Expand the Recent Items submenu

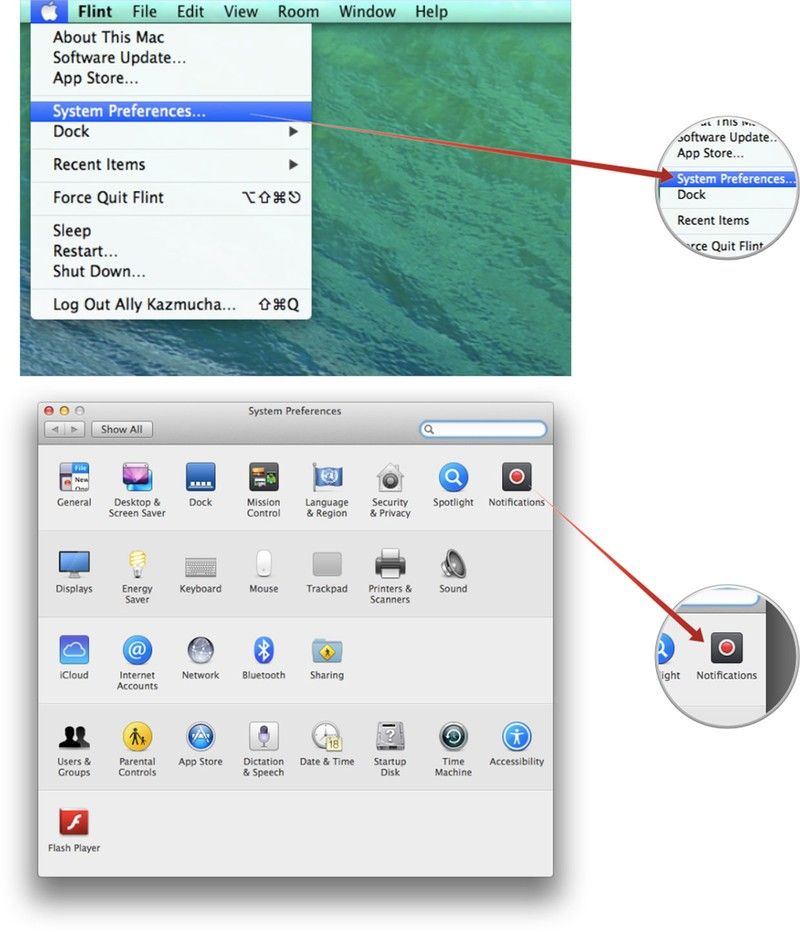point(171,165)
